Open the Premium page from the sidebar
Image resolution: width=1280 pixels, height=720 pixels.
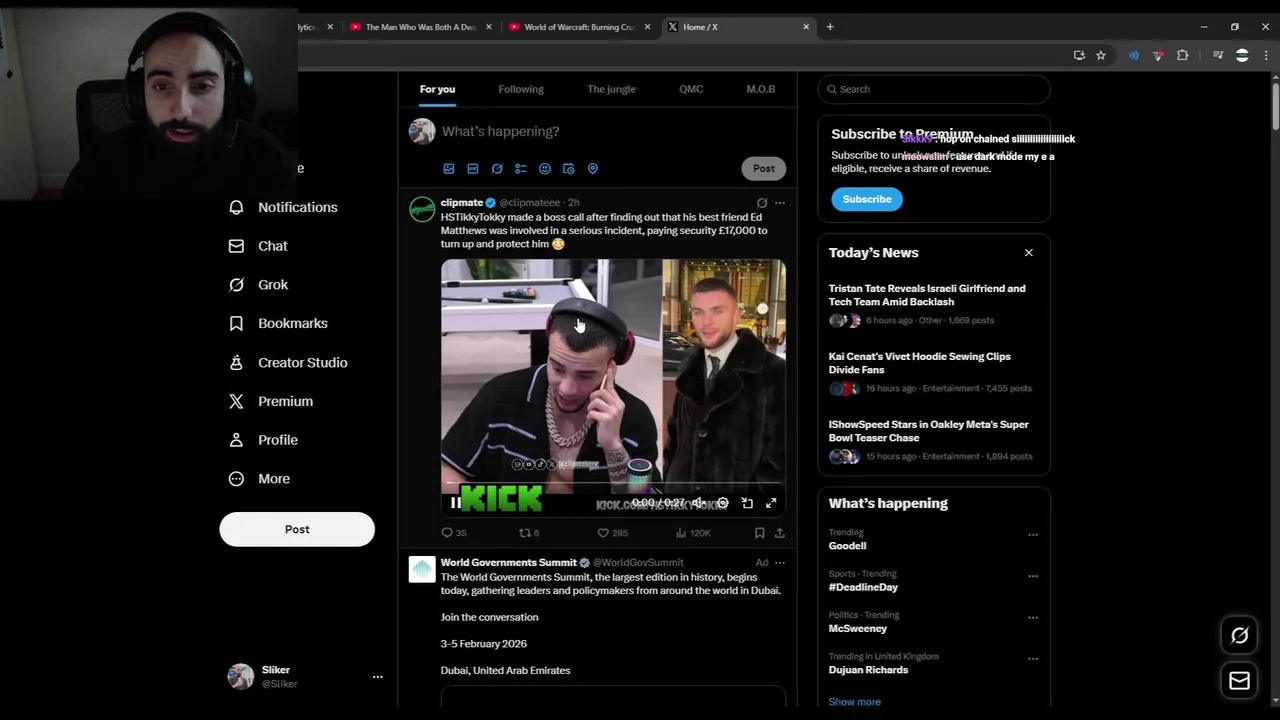[271, 401]
